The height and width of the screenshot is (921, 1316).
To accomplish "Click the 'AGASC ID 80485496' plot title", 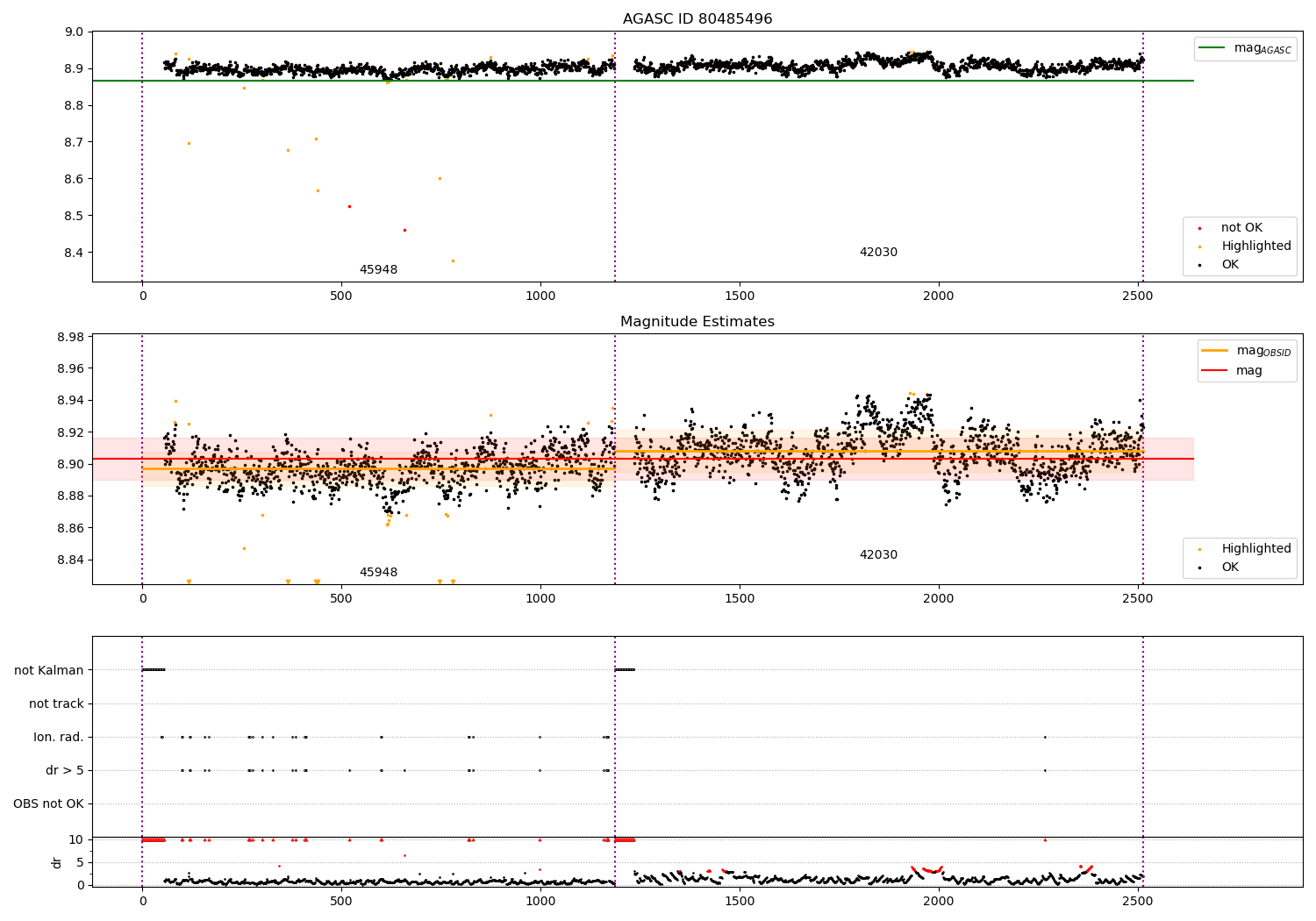I will tap(697, 19).
